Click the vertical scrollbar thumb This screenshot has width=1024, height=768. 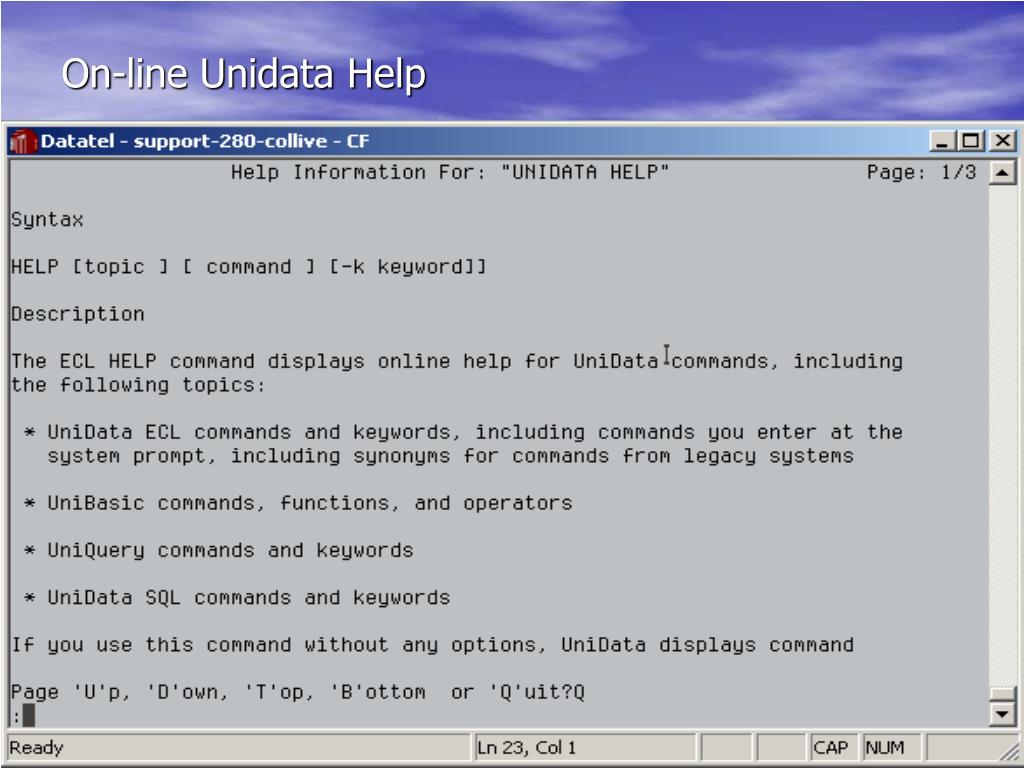coord(1002,694)
